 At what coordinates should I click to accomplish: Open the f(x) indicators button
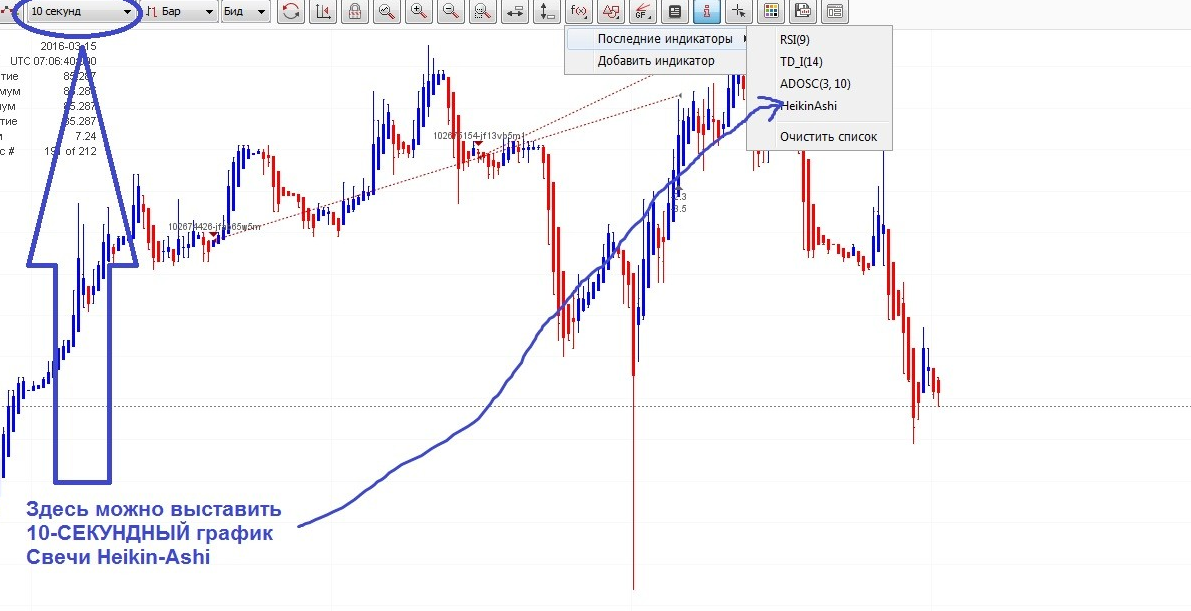point(579,12)
